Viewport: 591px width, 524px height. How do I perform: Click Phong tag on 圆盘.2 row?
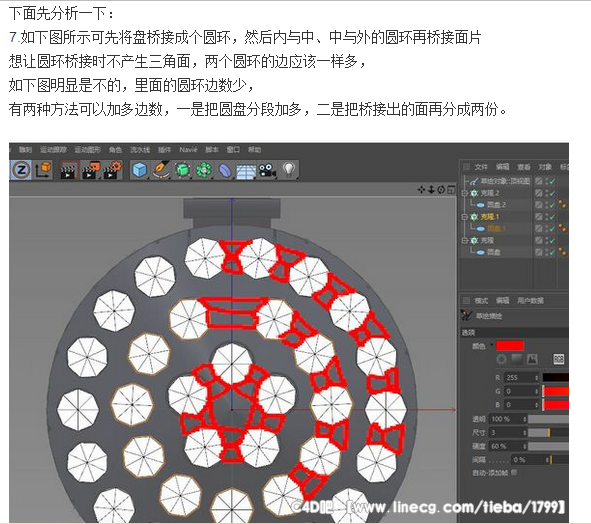(x=562, y=204)
